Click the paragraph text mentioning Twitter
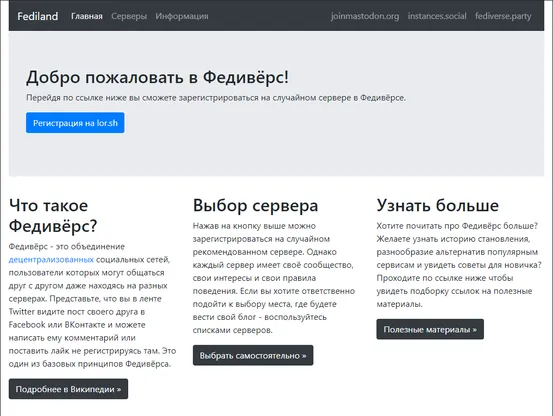The height and width of the screenshot is (416, 553). 92,305
